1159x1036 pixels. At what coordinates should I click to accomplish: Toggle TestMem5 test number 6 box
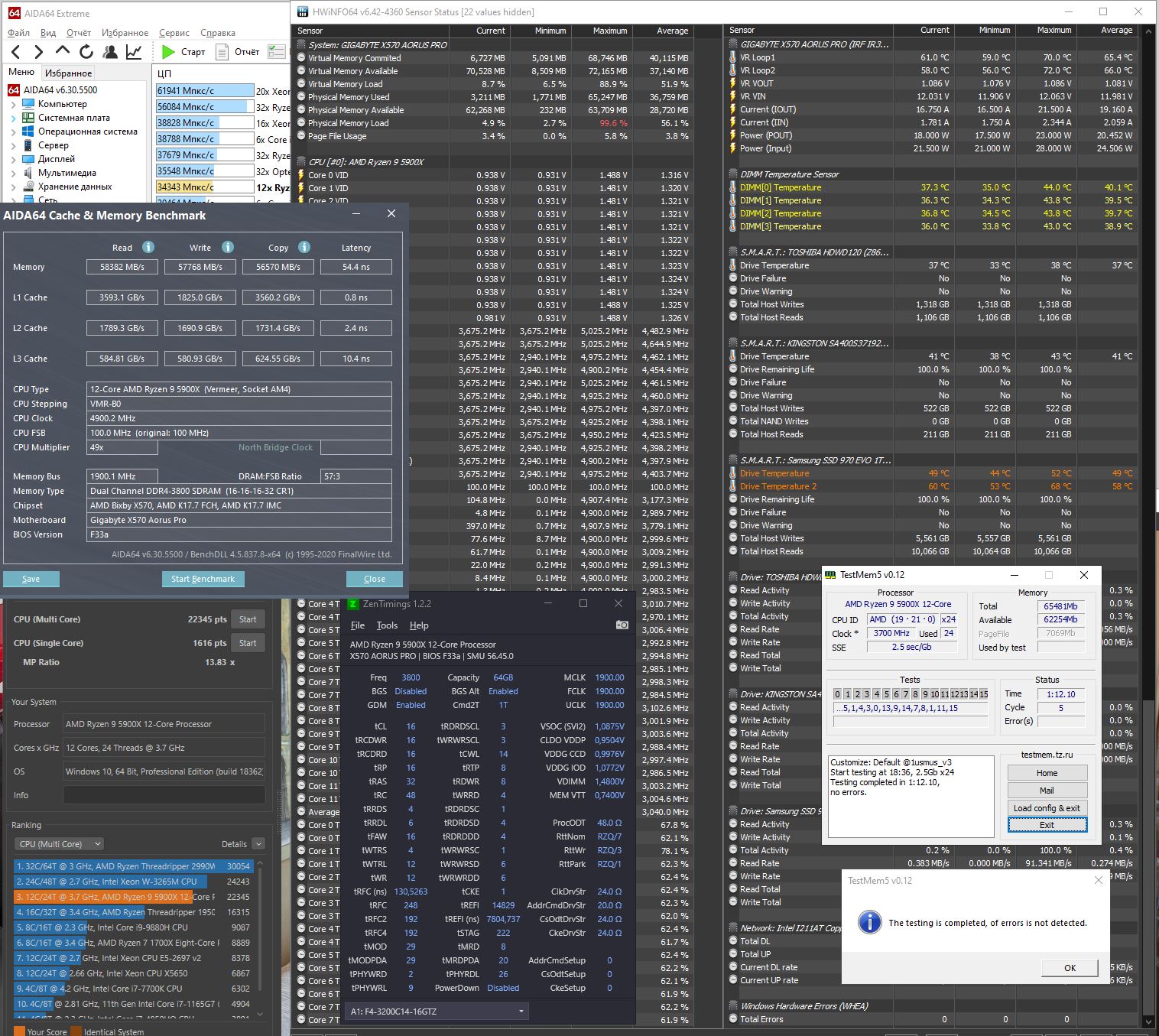click(896, 694)
